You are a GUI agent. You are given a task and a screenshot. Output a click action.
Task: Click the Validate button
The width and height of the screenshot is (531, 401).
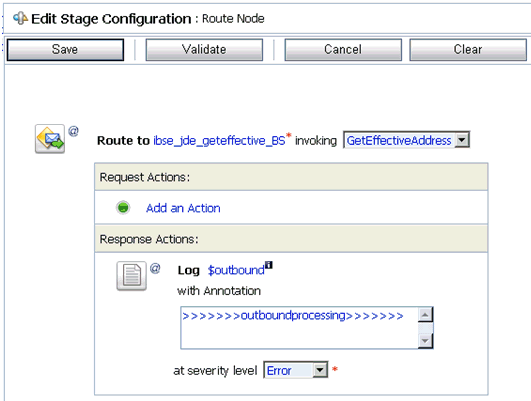(204, 50)
